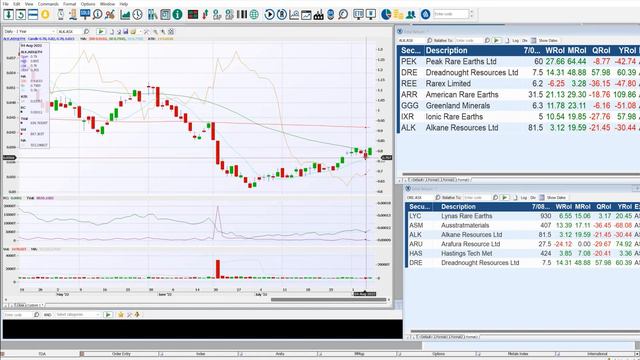640x360 pixels.
Task: Click the Enter code field in main toolbar
Action: click(451, 14)
